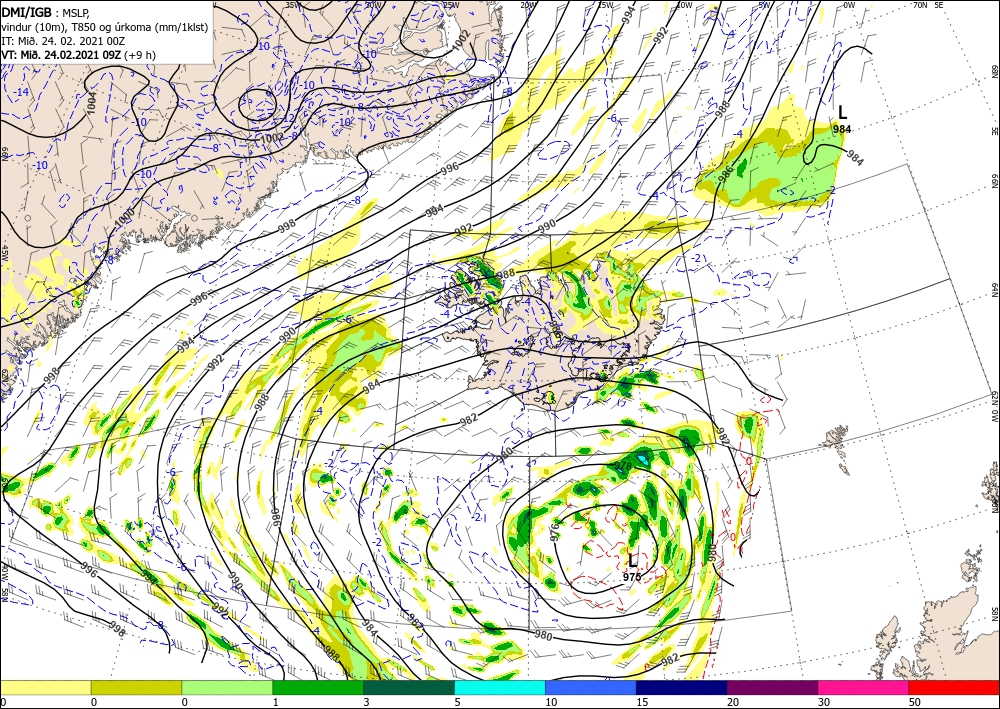Click the "1004" isobar label
The image size is (1000, 709).
point(92,104)
